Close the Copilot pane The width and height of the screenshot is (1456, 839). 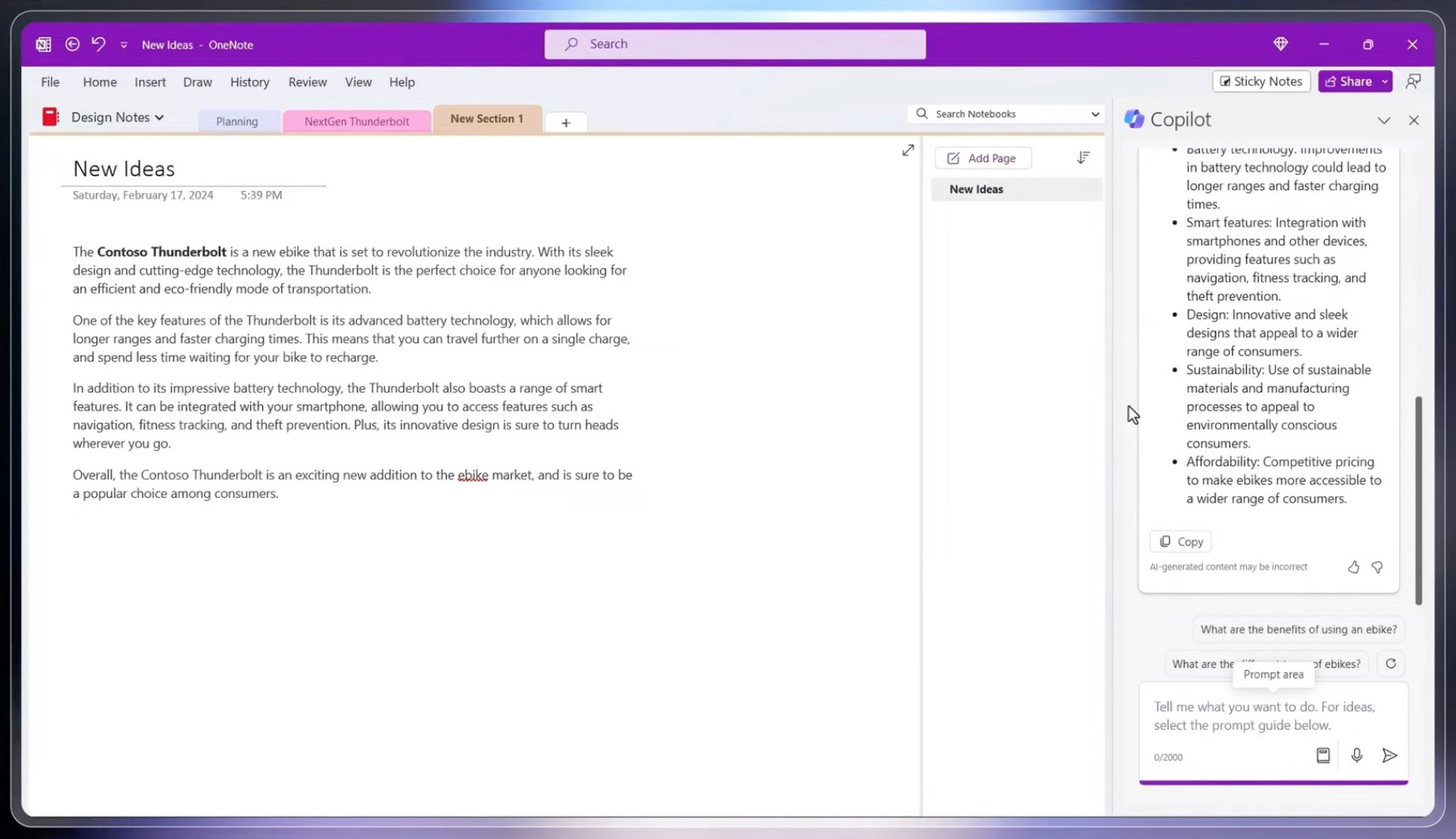point(1413,120)
